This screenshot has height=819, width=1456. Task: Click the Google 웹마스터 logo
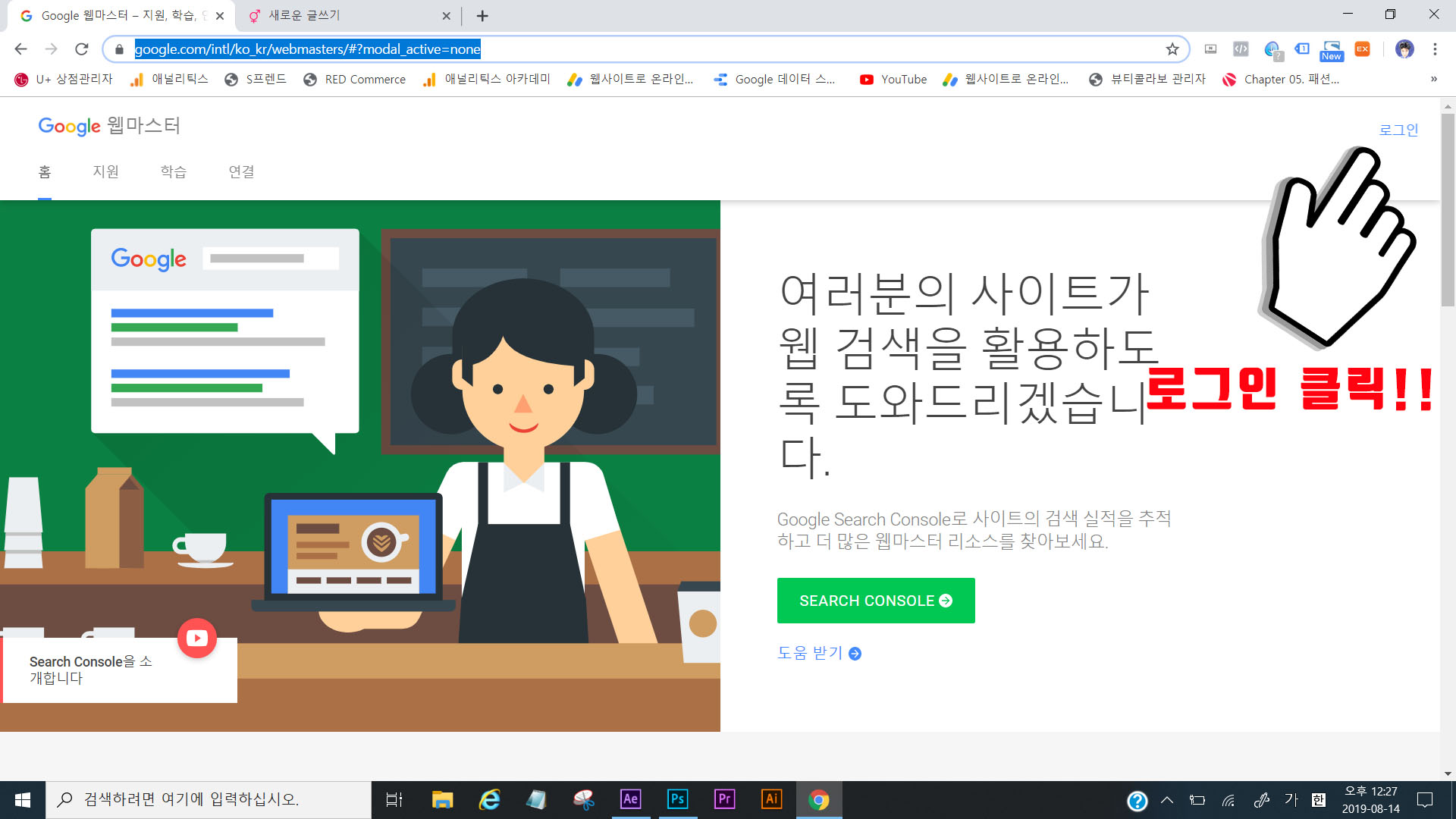click(109, 126)
